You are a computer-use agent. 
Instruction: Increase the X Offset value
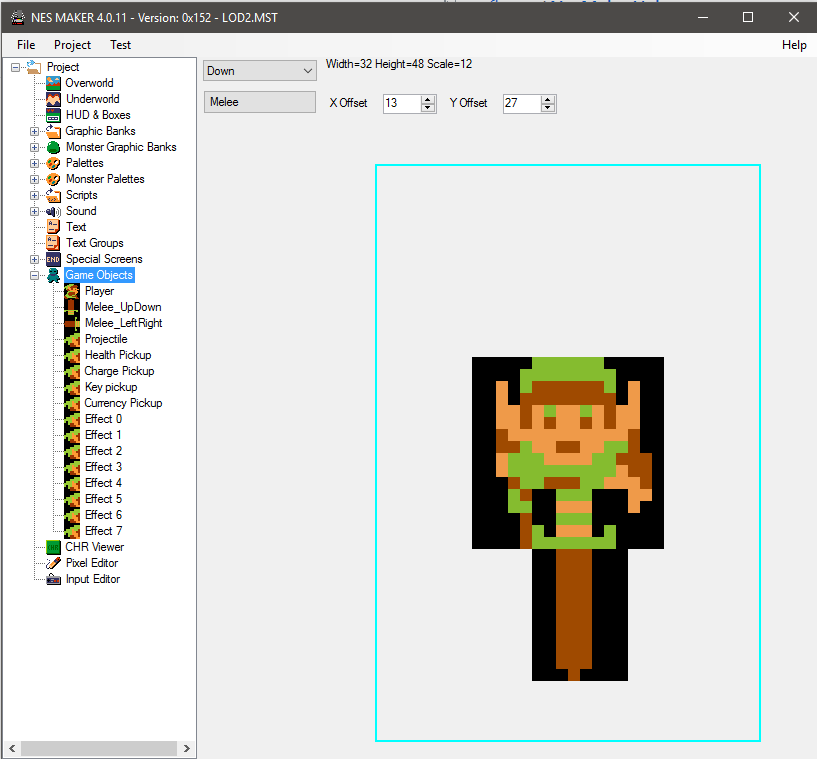click(428, 99)
